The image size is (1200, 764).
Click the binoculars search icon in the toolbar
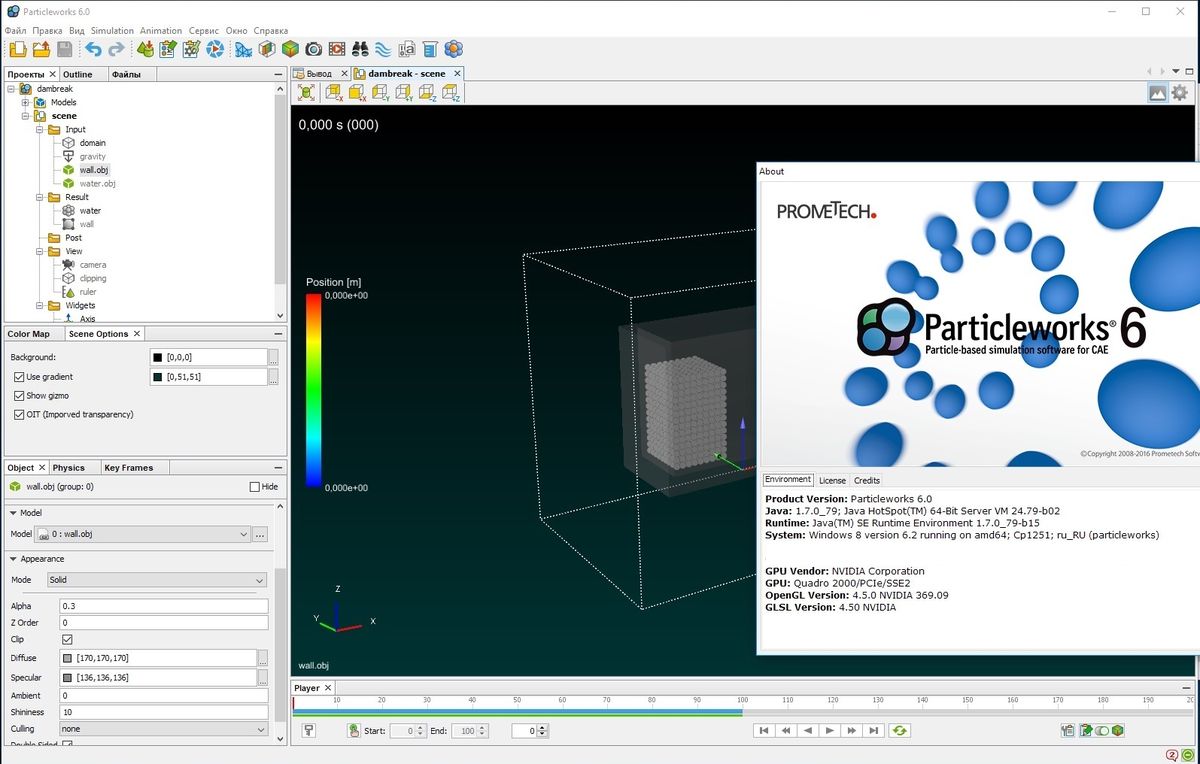tap(360, 49)
